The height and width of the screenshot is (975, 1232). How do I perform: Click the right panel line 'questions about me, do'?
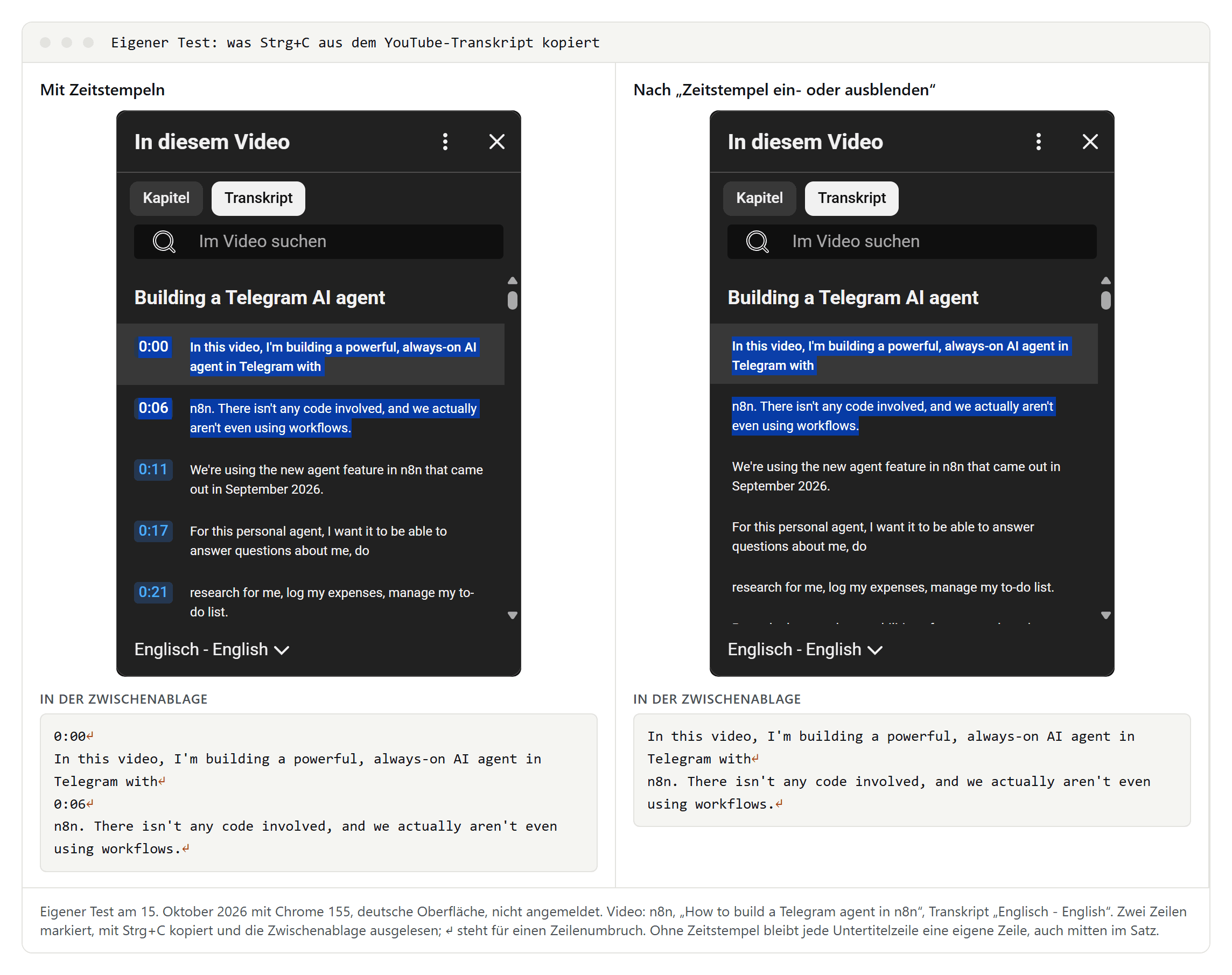(799, 546)
